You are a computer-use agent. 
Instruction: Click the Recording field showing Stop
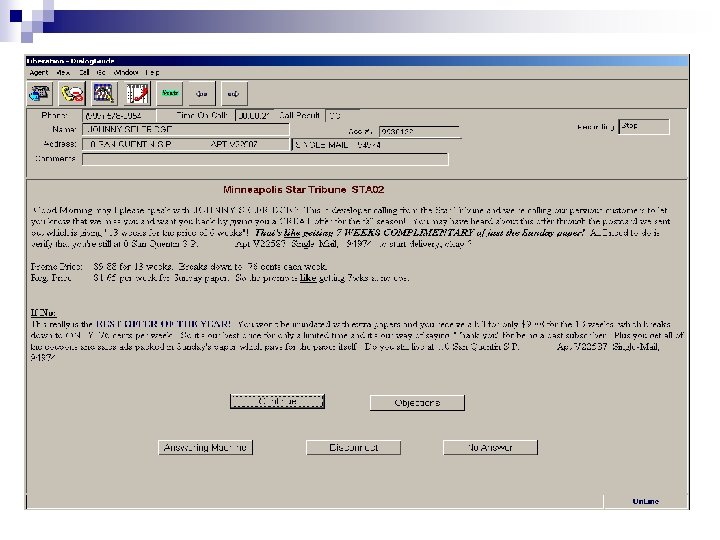point(644,127)
